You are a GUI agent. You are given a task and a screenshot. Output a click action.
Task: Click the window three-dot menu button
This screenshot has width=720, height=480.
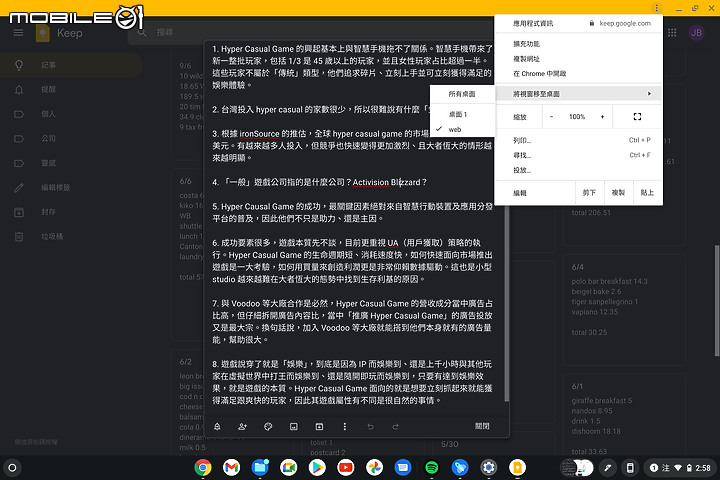657,8
